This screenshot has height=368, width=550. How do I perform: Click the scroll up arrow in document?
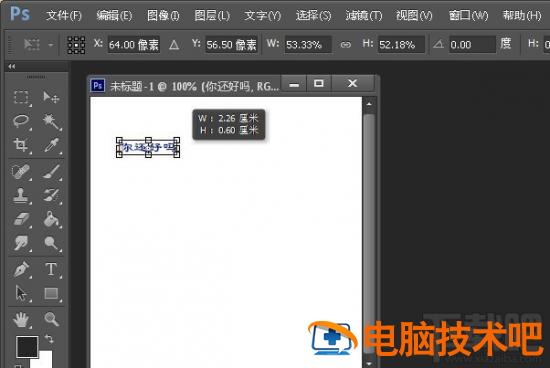369,104
